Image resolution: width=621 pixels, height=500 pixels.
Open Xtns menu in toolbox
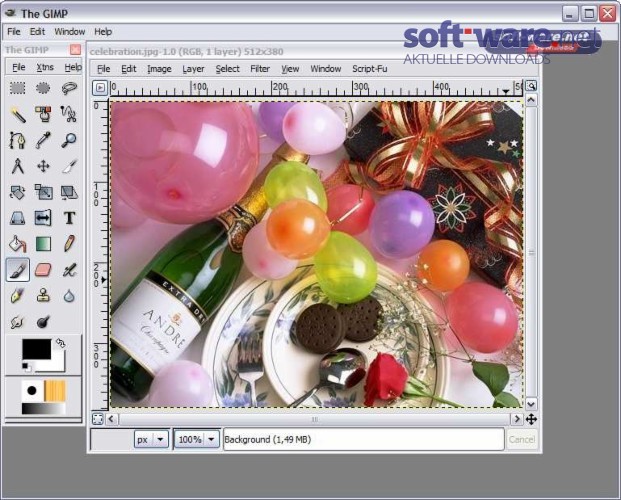[x=45, y=67]
